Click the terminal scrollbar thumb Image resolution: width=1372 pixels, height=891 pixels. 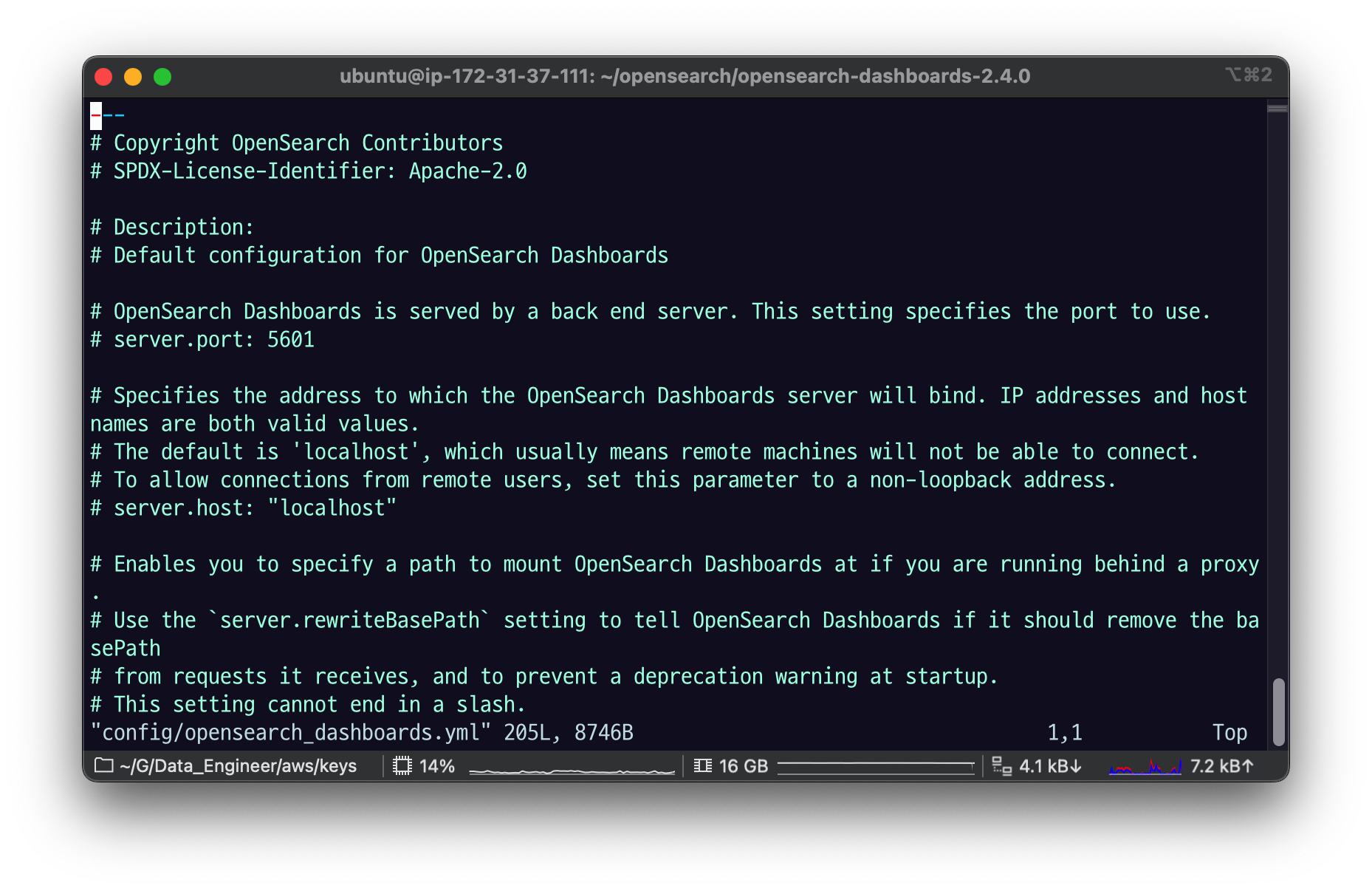1278,711
